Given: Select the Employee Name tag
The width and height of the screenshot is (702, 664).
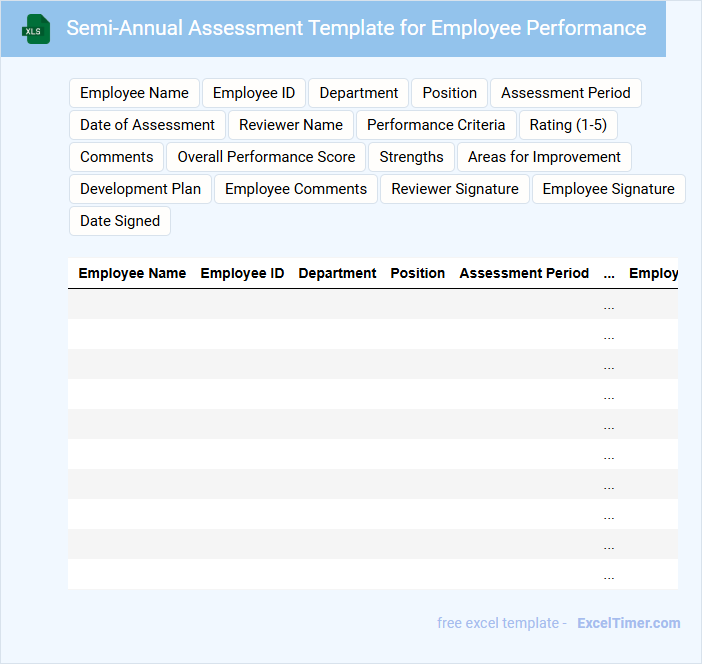Looking at the screenshot, I should pyautogui.click(x=134, y=93).
